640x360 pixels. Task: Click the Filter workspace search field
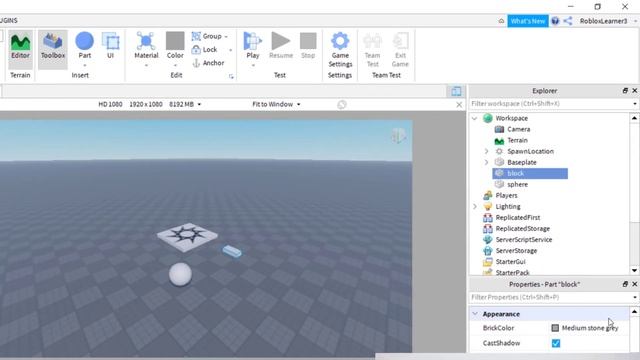[x=551, y=104]
